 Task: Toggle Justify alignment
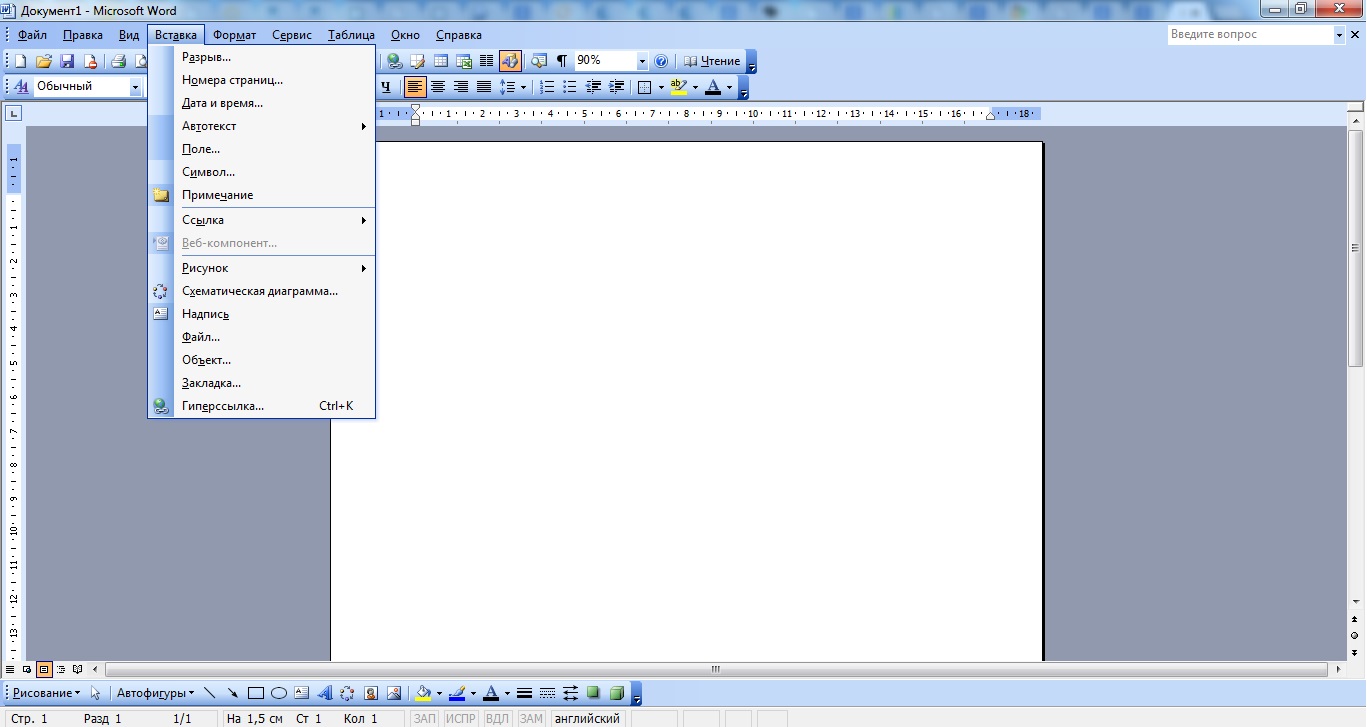(484, 87)
